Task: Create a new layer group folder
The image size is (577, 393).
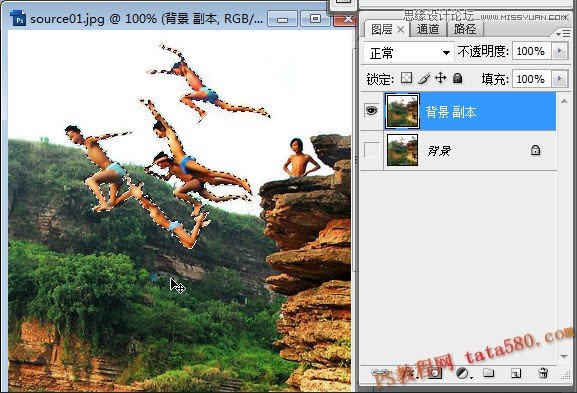Action: [x=488, y=373]
